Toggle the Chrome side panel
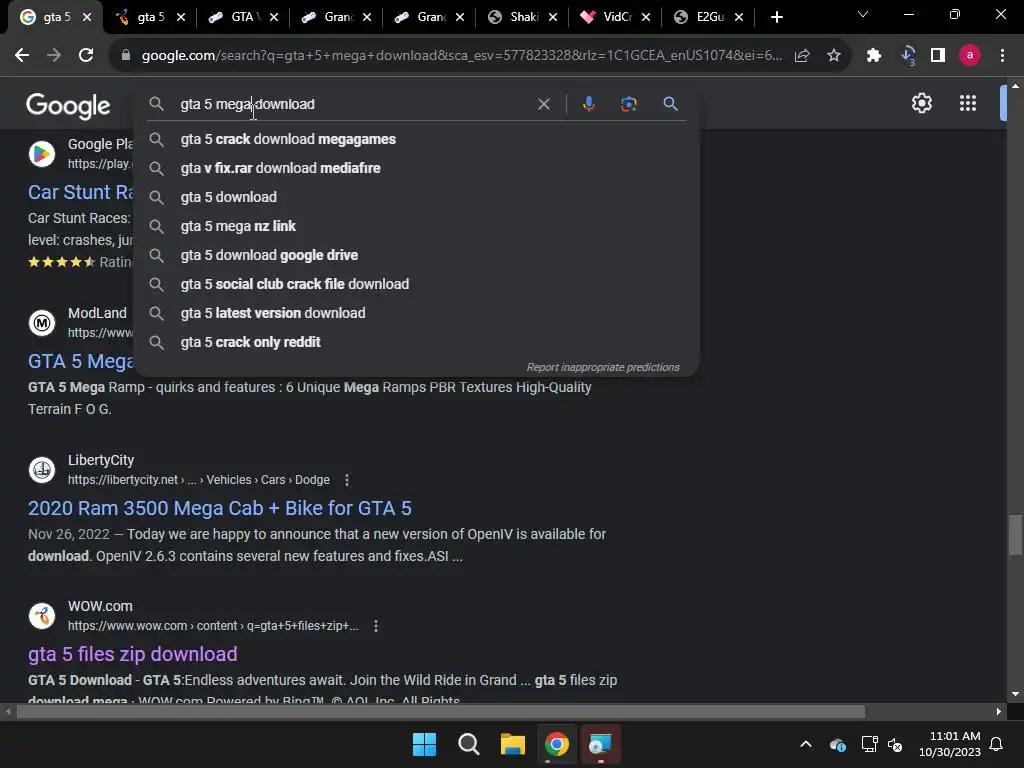This screenshot has width=1024, height=768. click(938, 56)
